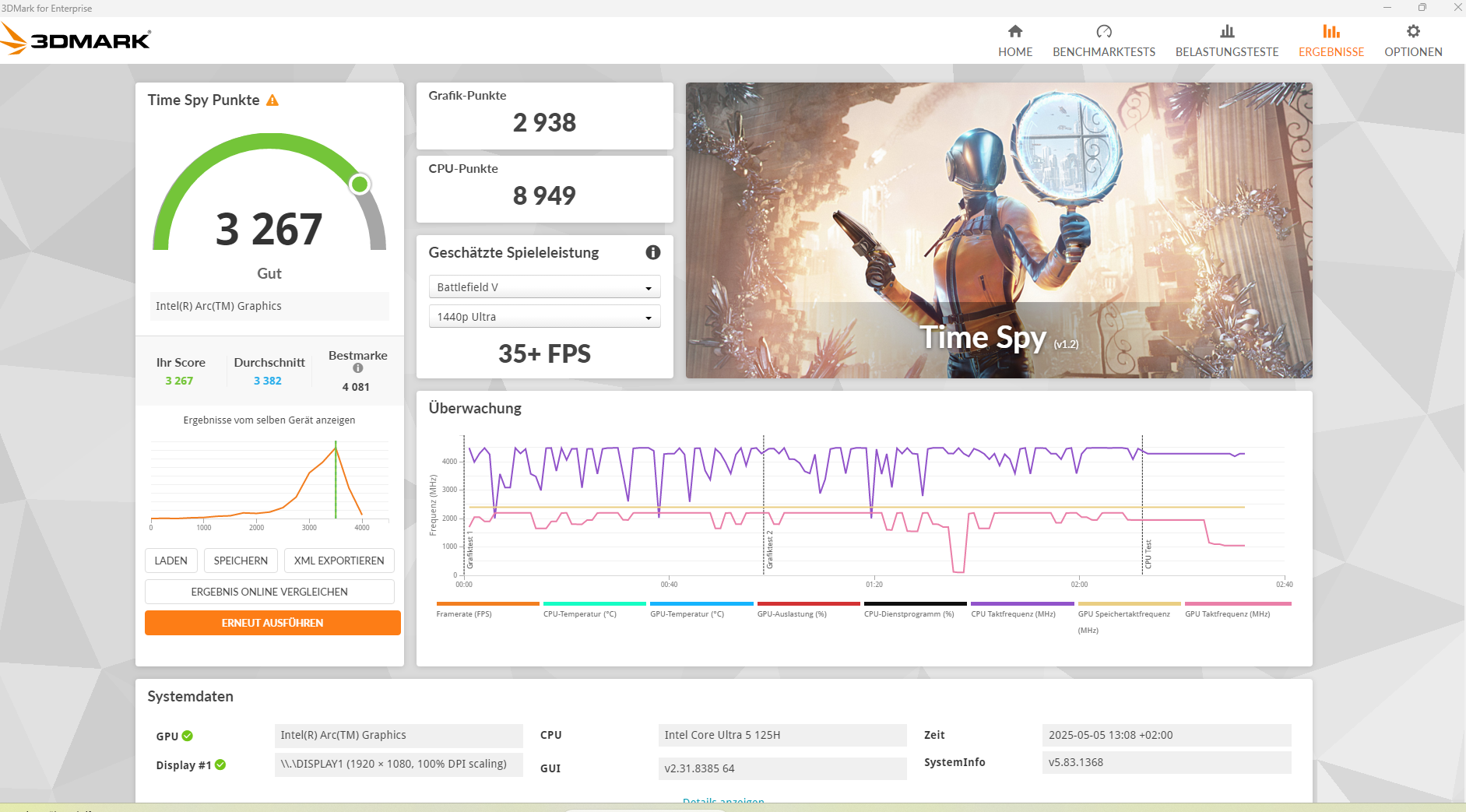The width and height of the screenshot is (1466, 812).
Task: Toggle CPU-Temperatur legend color
Action: point(594,603)
